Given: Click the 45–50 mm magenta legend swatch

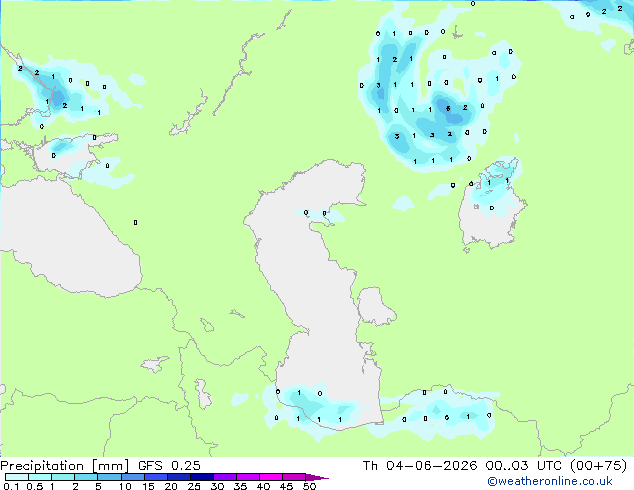Looking at the screenshot, I should [x=294, y=477].
